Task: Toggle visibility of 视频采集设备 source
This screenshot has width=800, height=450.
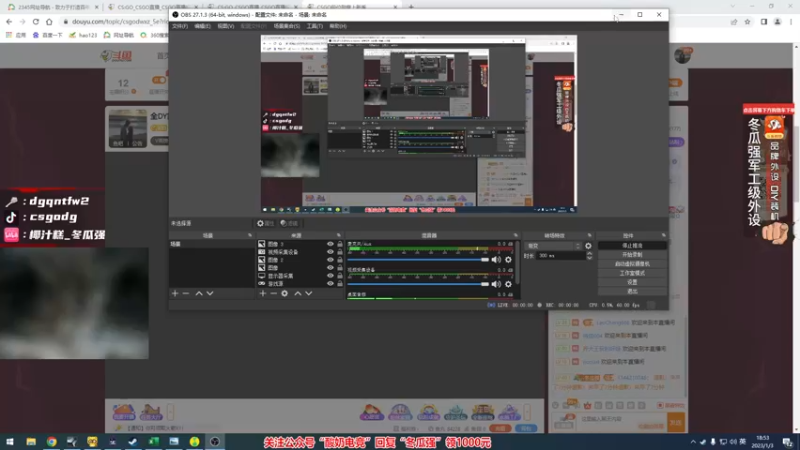Action: pyautogui.click(x=330, y=252)
